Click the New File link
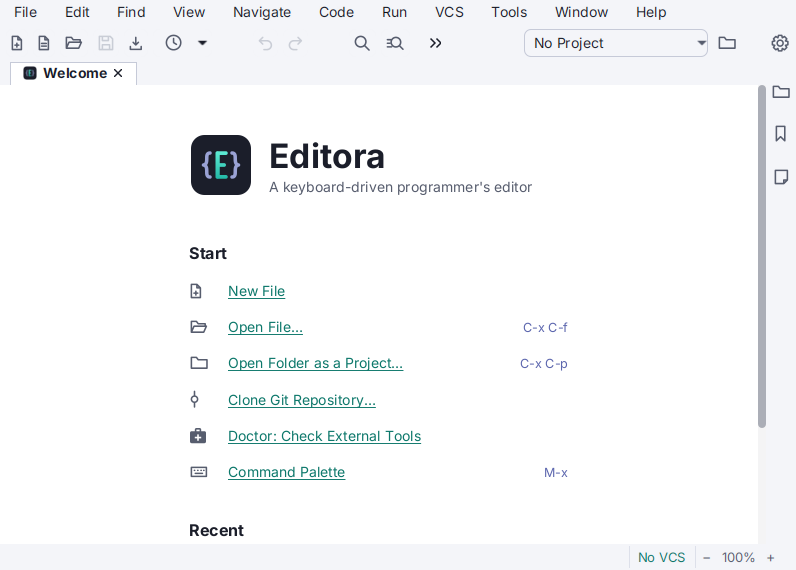Viewport: 796px width, 570px height. coord(256,291)
